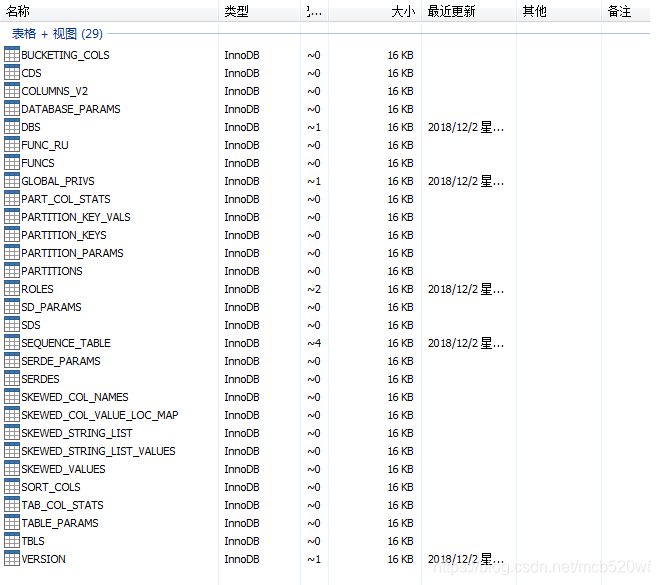Screen dimensions: 661x585
Task: Select the COLUMNS_V2 table icon
Action: [x=12, y=91]
